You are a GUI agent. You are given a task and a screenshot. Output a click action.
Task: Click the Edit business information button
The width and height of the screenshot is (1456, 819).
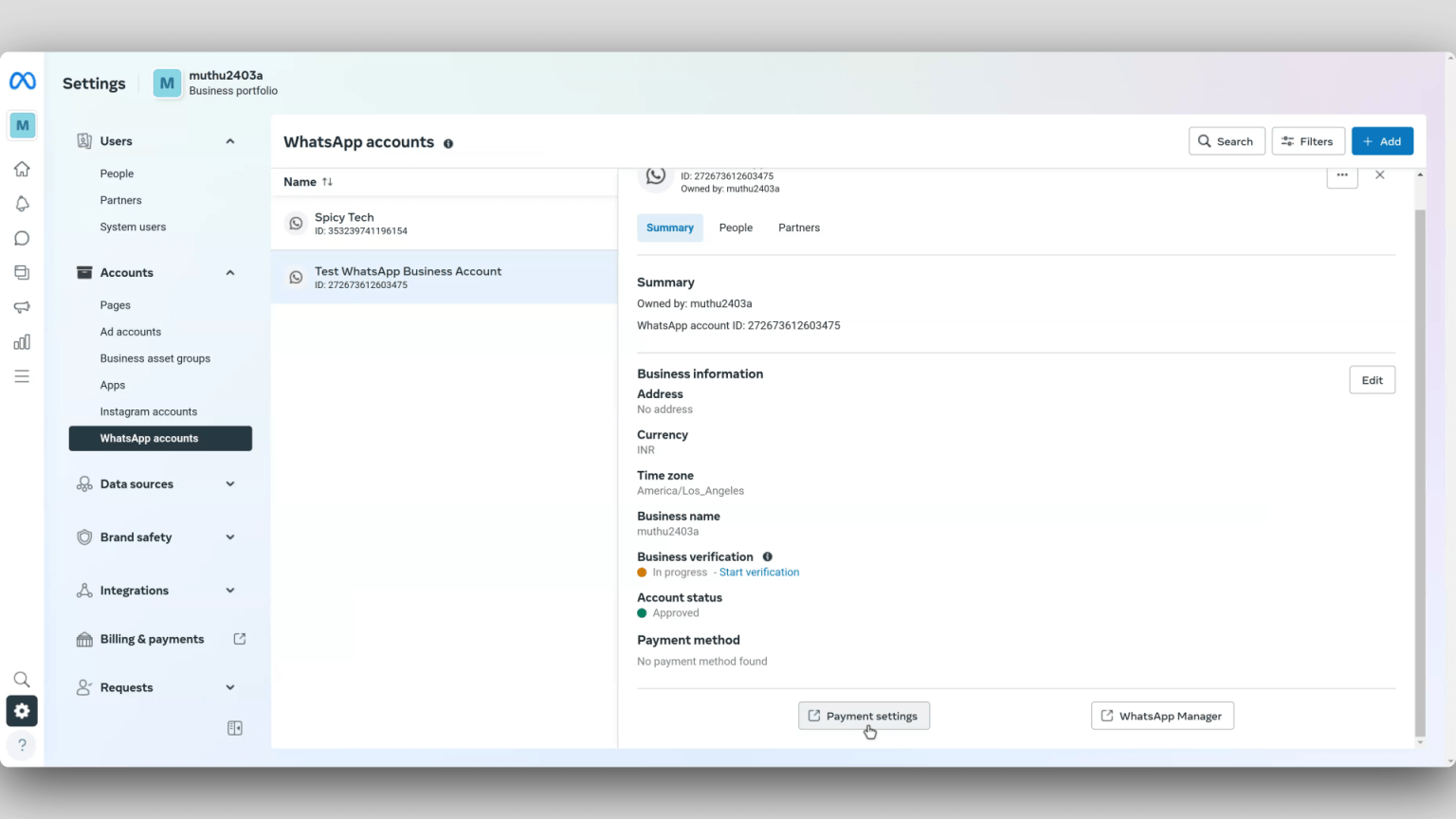1372,380
